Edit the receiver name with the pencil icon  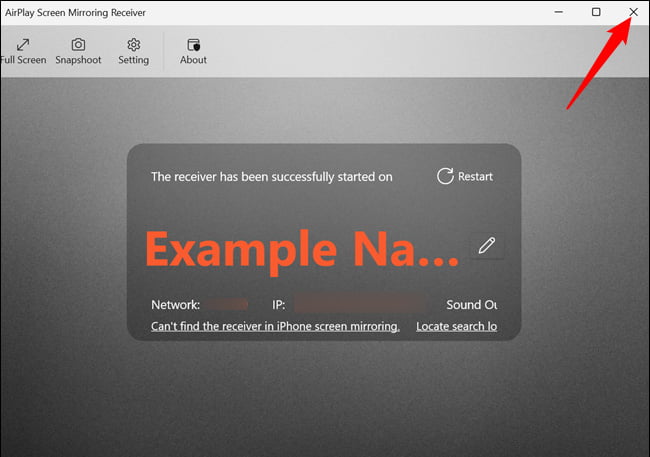pyautogui.click(x=487, y=246)
